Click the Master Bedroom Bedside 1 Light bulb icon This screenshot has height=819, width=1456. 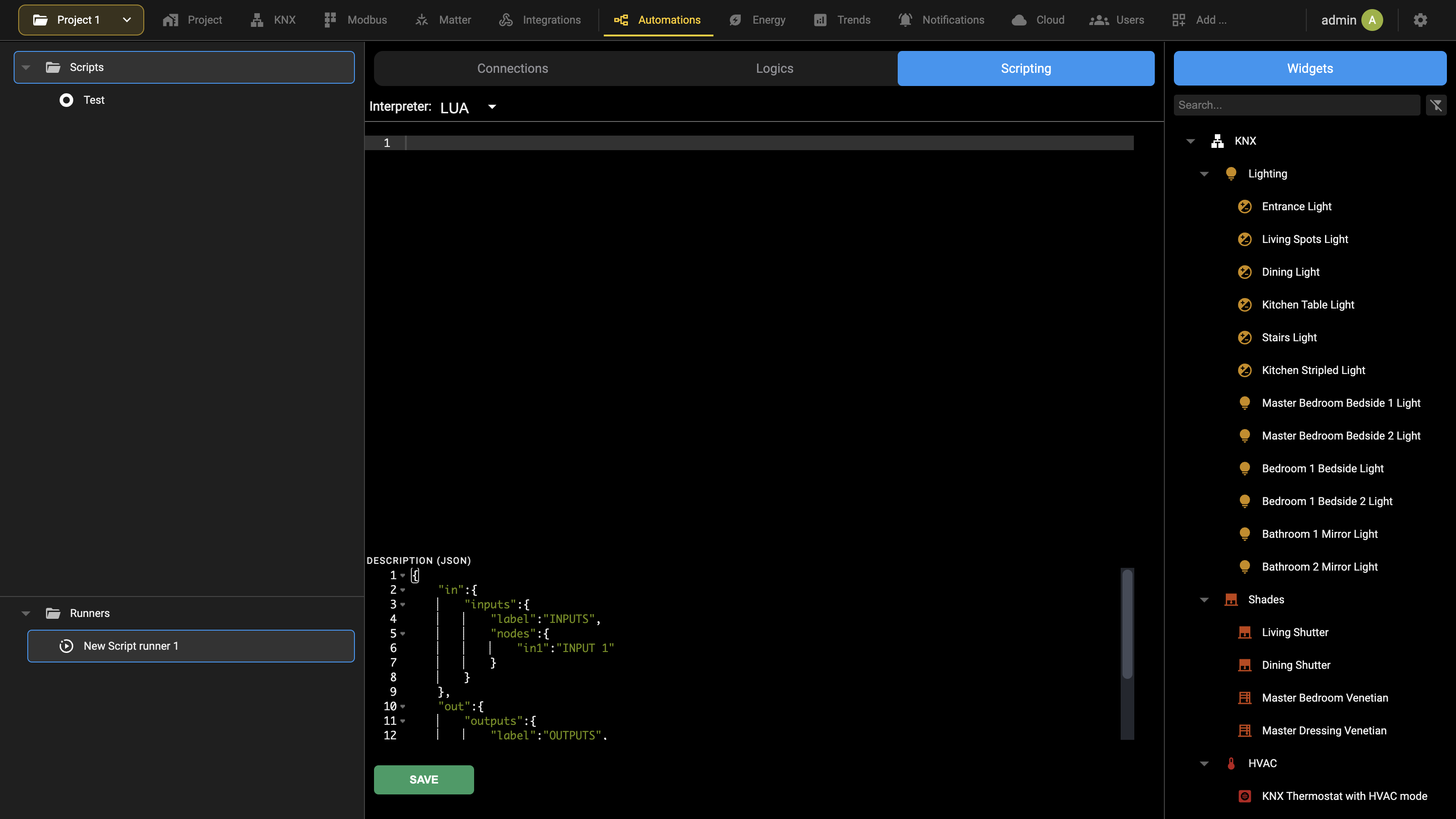coord(1244,403)
